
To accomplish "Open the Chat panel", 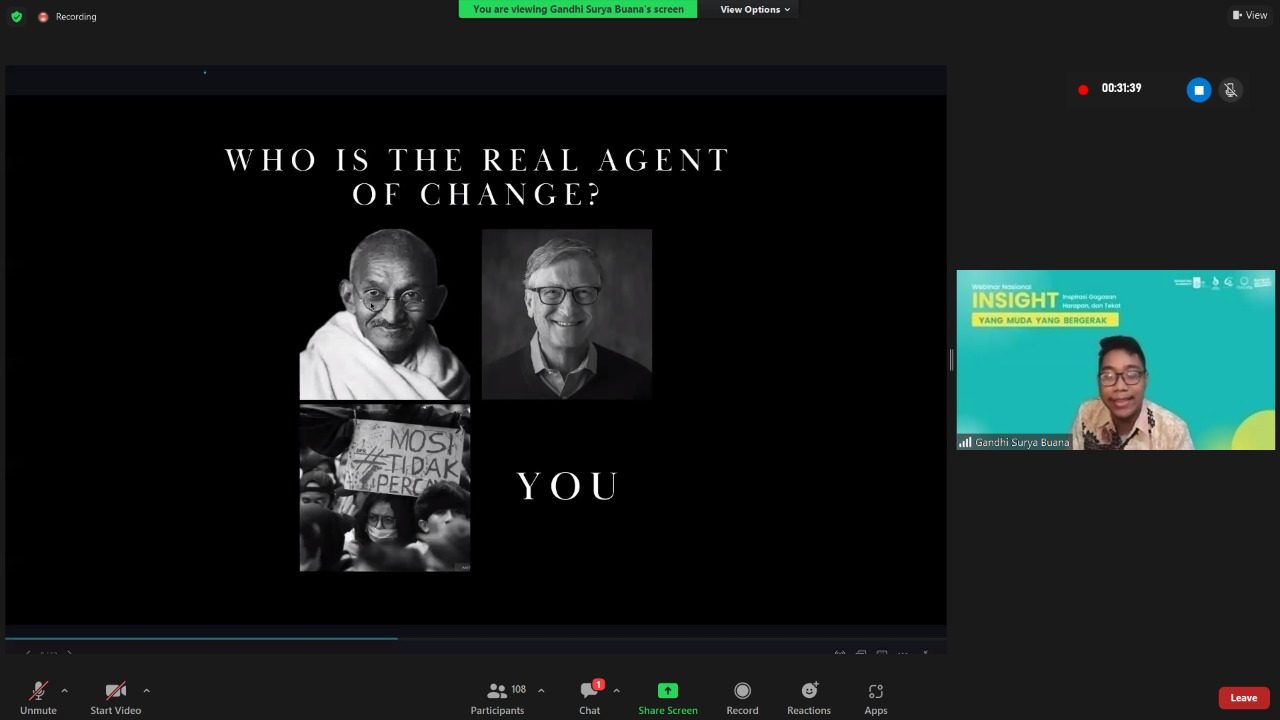I will point(590,697).
